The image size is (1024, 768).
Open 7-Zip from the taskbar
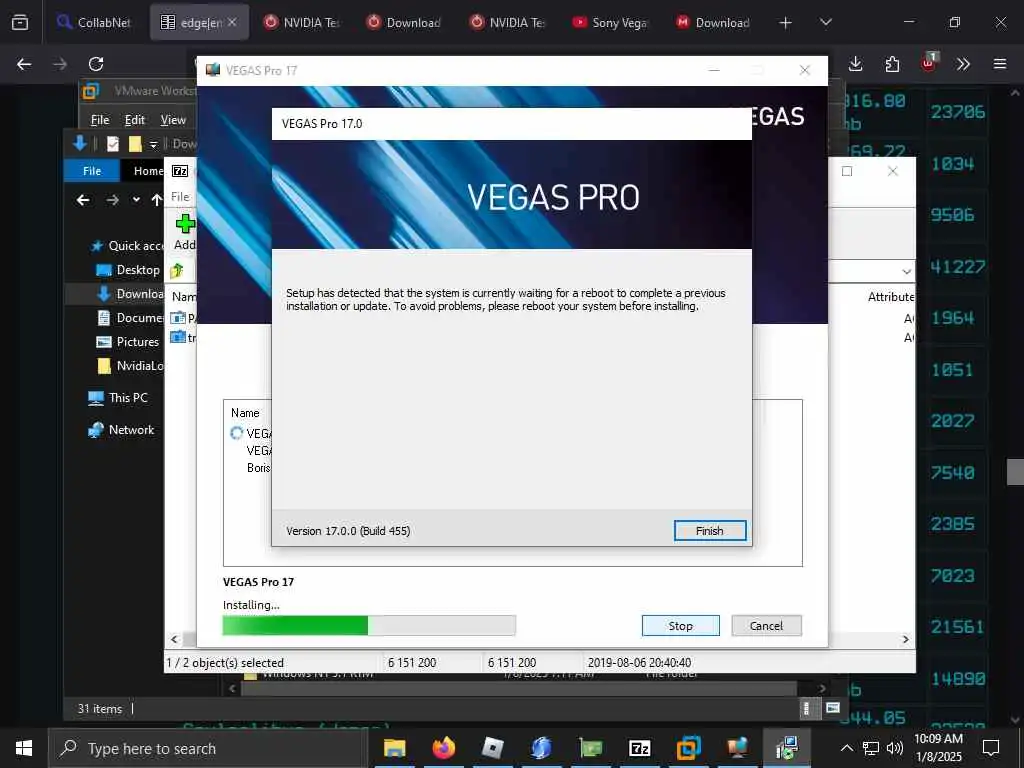639,748
